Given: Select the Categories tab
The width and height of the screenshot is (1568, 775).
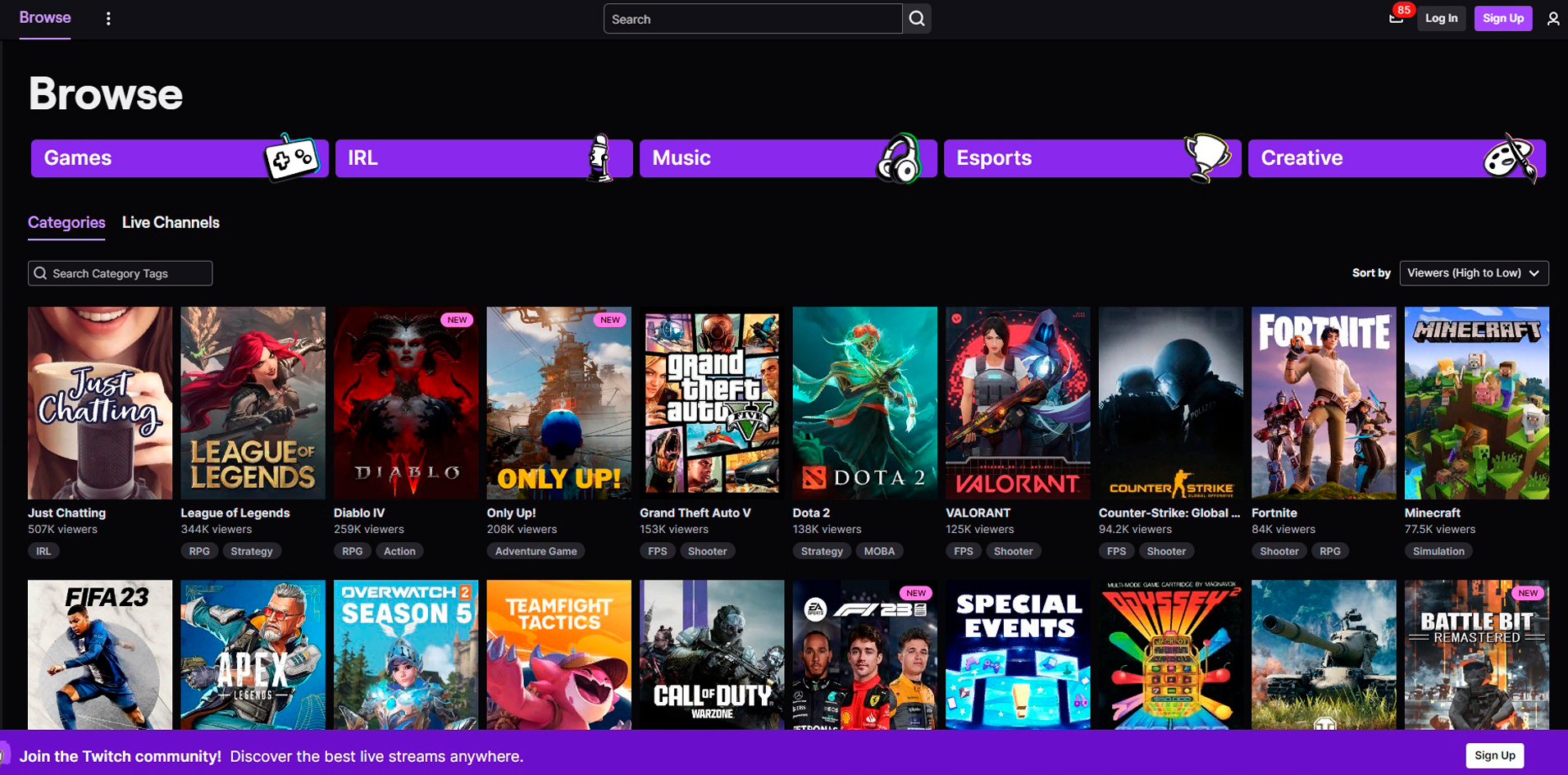Looking at the screenshot, I should 66,222.
